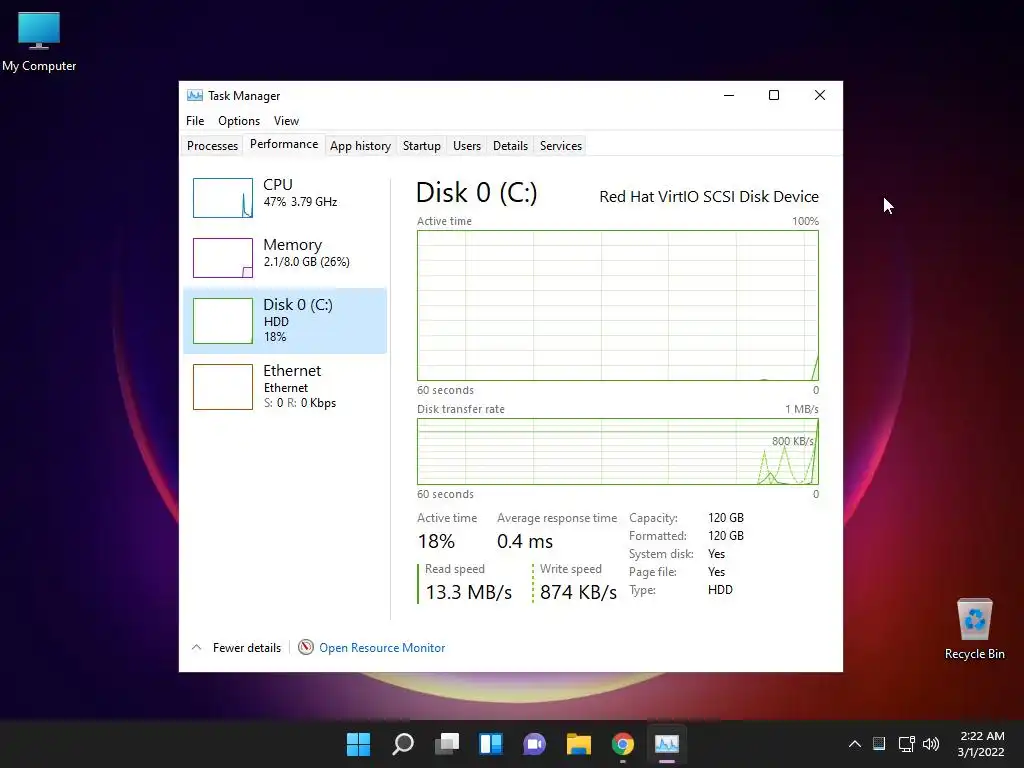This screenshot has height=768, width=1024.
Task: Click the 13.3 MB/s read speed value
Action: pos(469,592)
